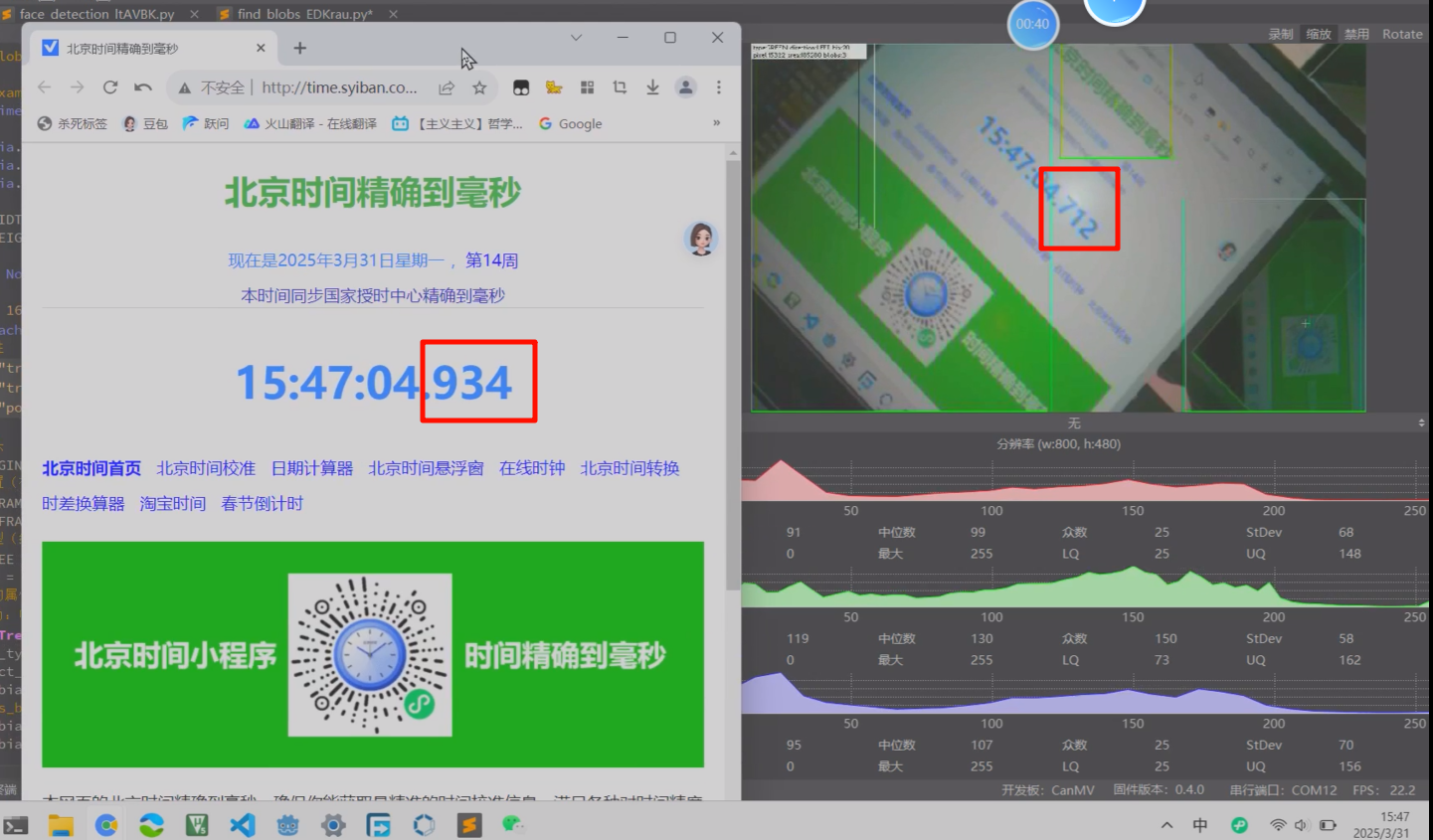Open the browser profile avatar icon
The width and height of the screenshot is (1433, 840).
point(685,87)
